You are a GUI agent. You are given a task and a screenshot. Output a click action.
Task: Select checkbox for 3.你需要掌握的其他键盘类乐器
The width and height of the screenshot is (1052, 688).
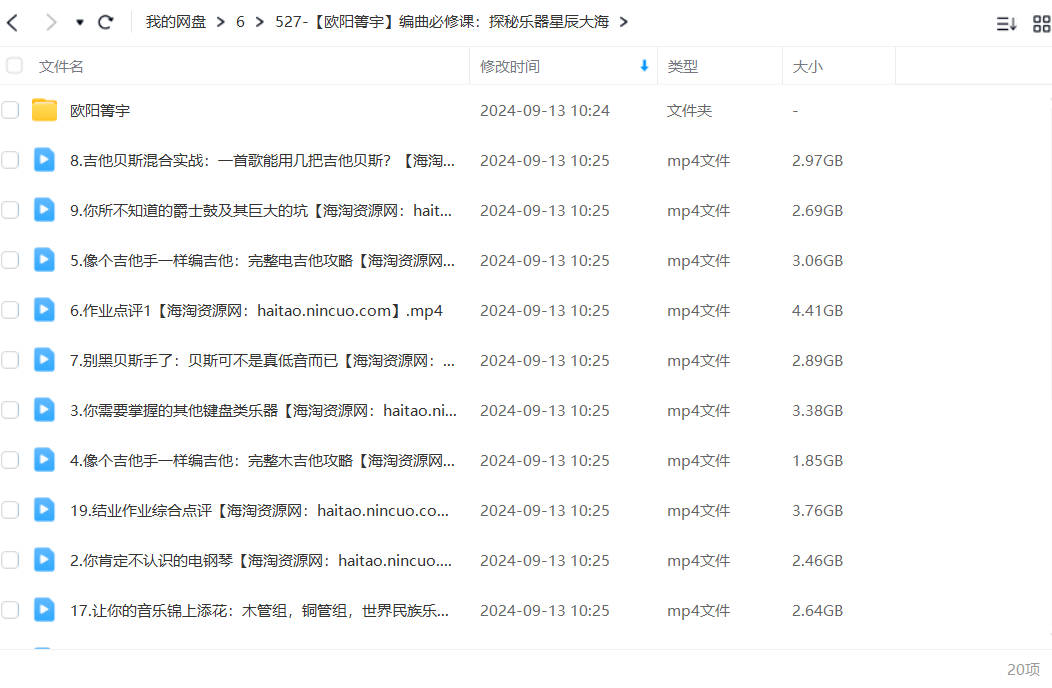click(10, 410)
